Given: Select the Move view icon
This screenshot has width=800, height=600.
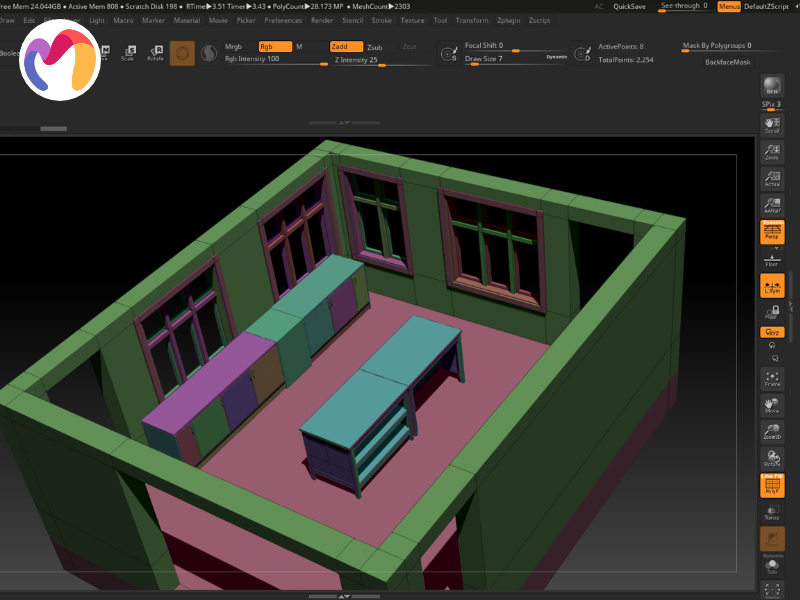Looking at the screenshot, I should coord(772,405).
